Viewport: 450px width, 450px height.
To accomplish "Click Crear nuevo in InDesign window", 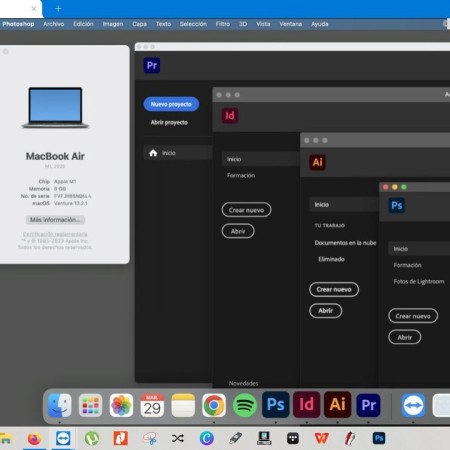I will click(x=246, y=210).
